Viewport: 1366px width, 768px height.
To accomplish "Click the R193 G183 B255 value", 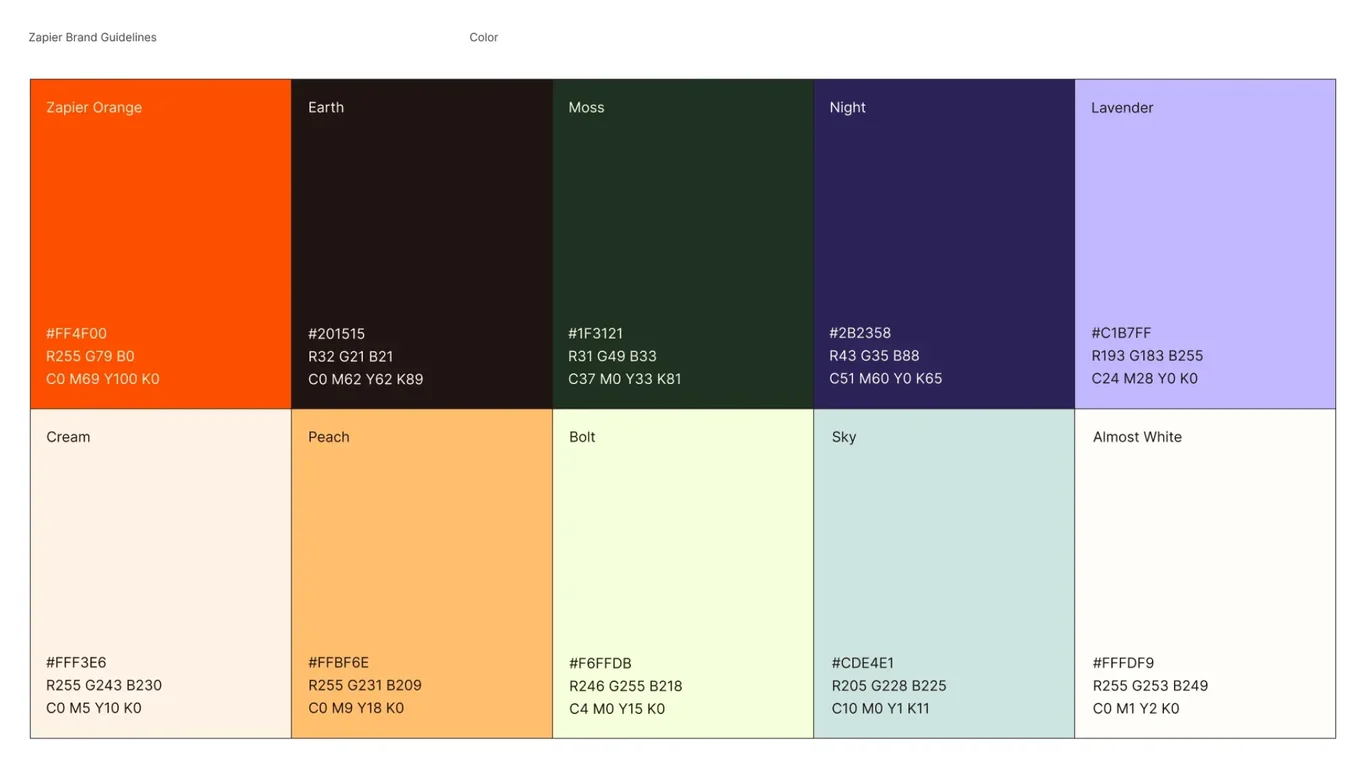I will 1147,355.
